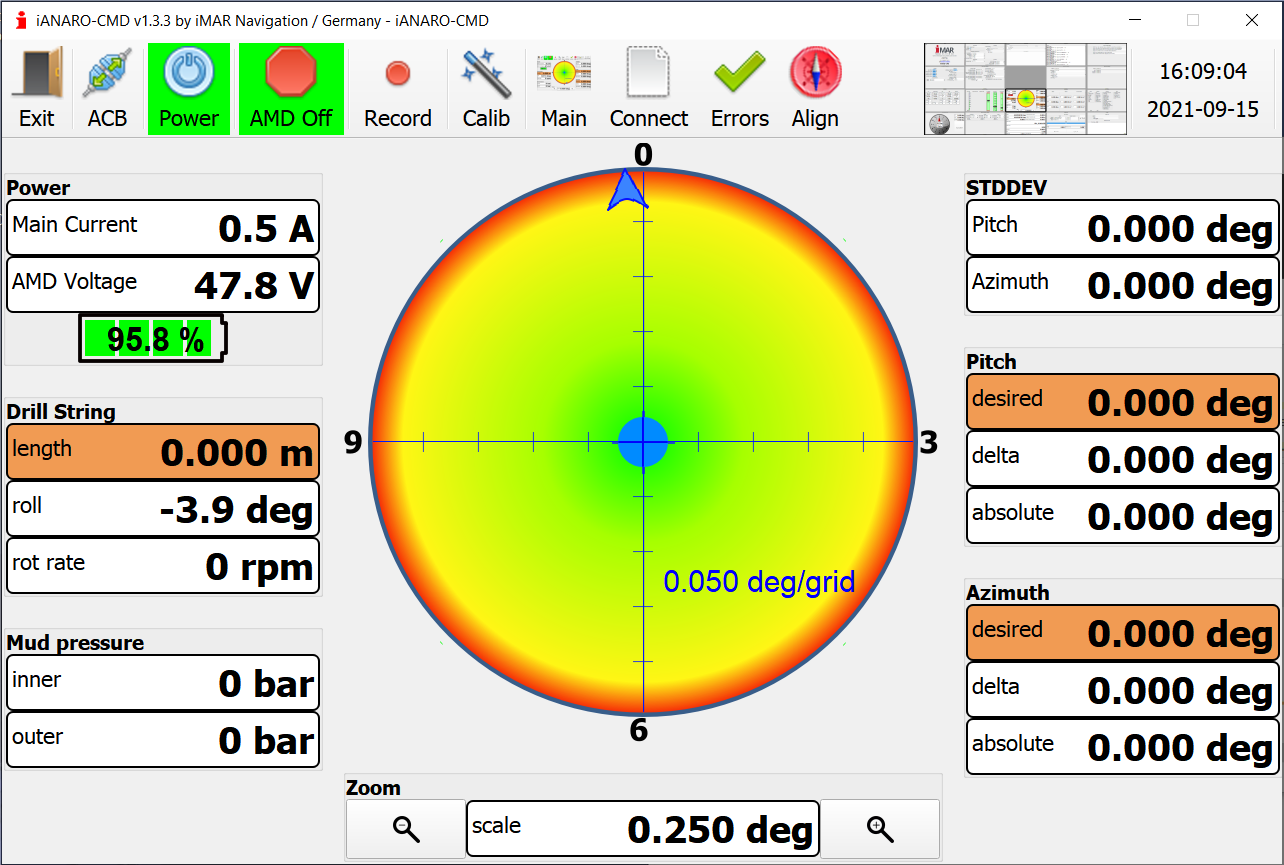Image resolution: width=1284 pixels, height=865 pixels.
Task: Open the Align compass tool
Action: (815, 89)
